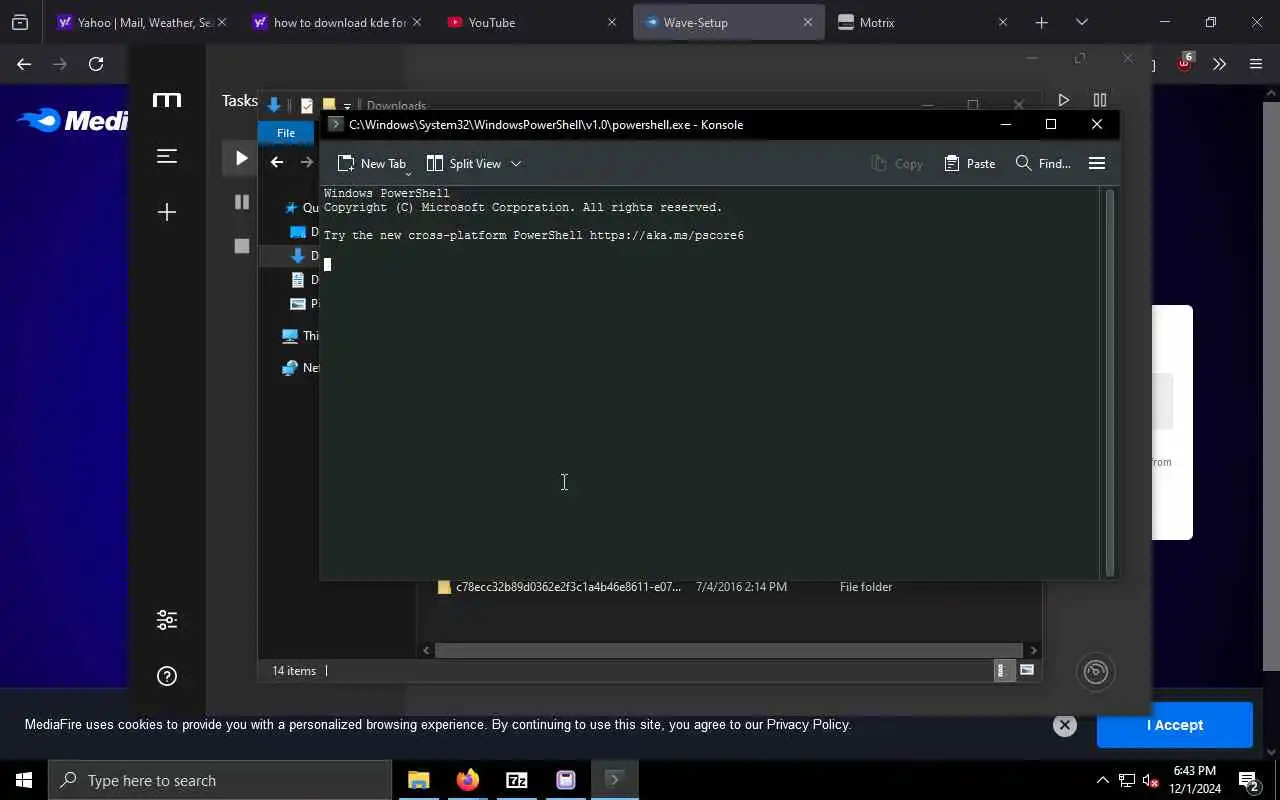Open a new browser tab
The height and width of the screenshot is (800, 1280).
pos(1041,22)
